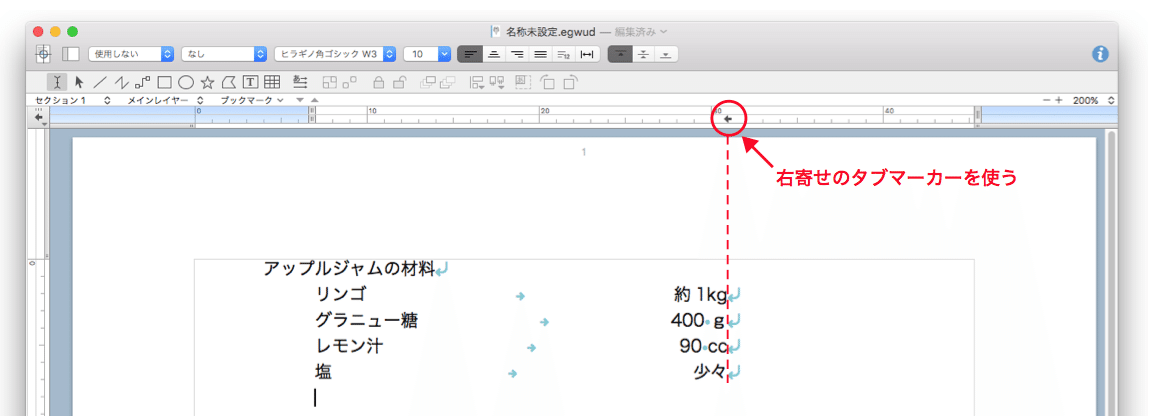
Task: Toggle the sidebar panel icon
Action: 70,54
